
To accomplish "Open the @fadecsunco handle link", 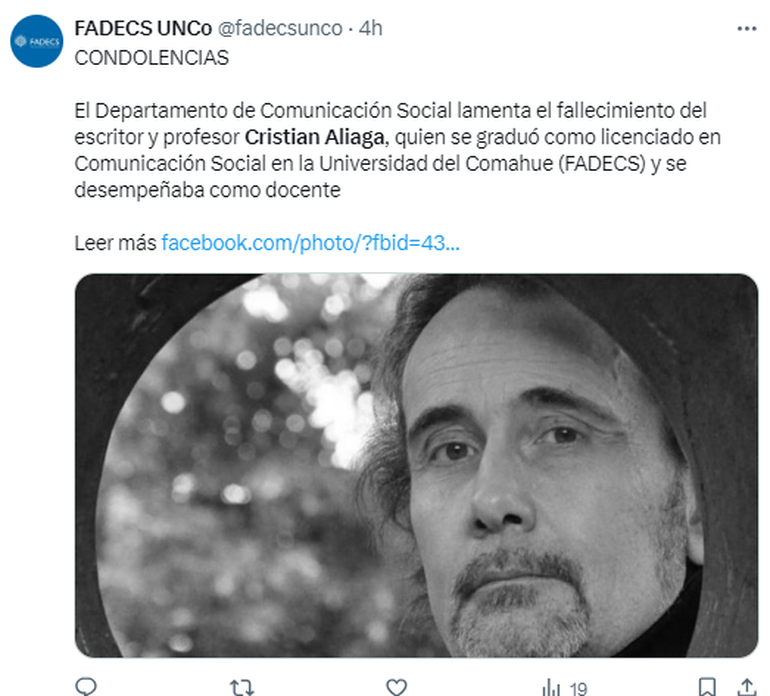I will click(x=279, y=28).
